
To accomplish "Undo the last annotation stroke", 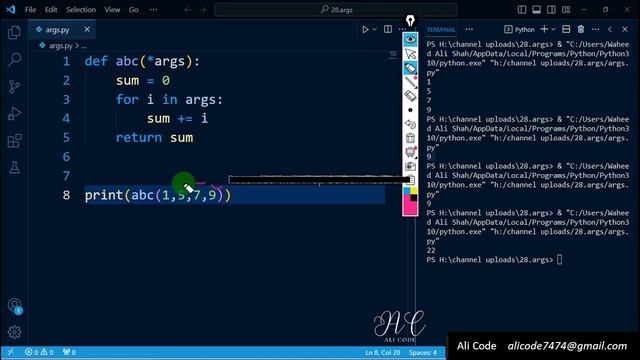I will coord(410,124).
